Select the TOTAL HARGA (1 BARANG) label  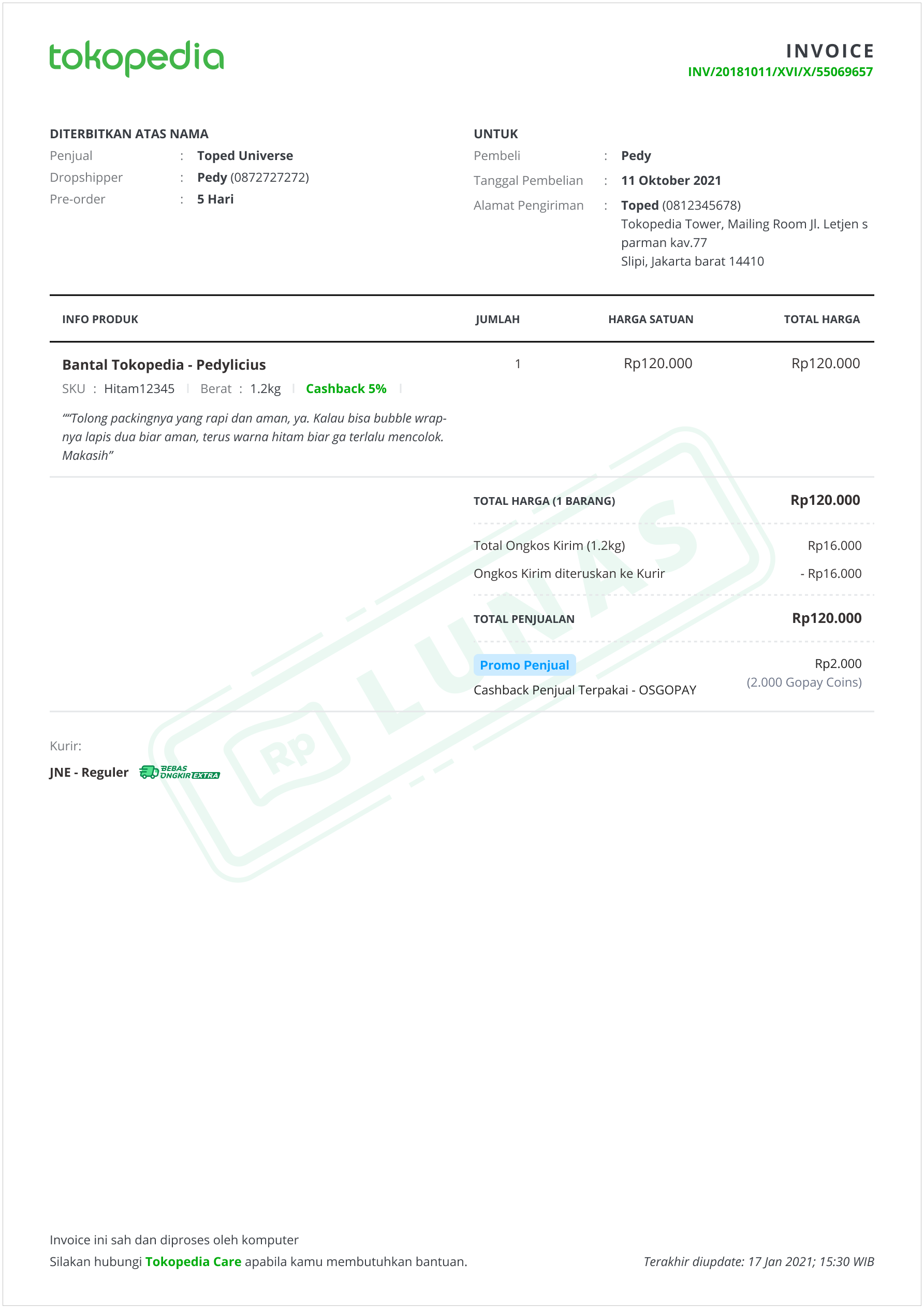point(544,501)
